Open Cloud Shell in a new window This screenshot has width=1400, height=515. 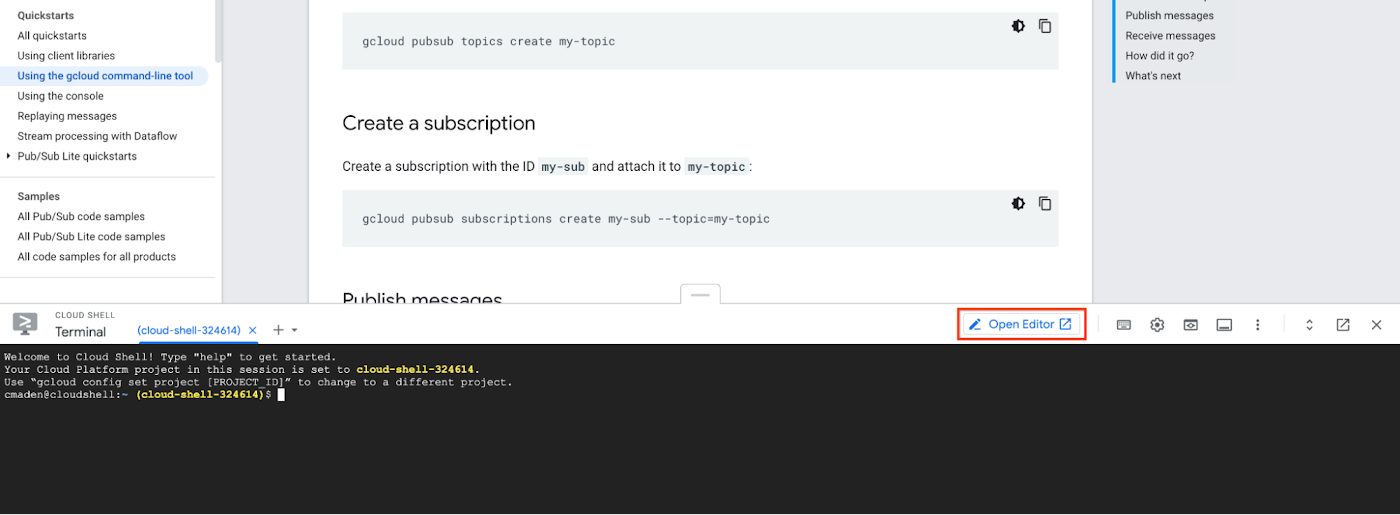point(1343,325)
